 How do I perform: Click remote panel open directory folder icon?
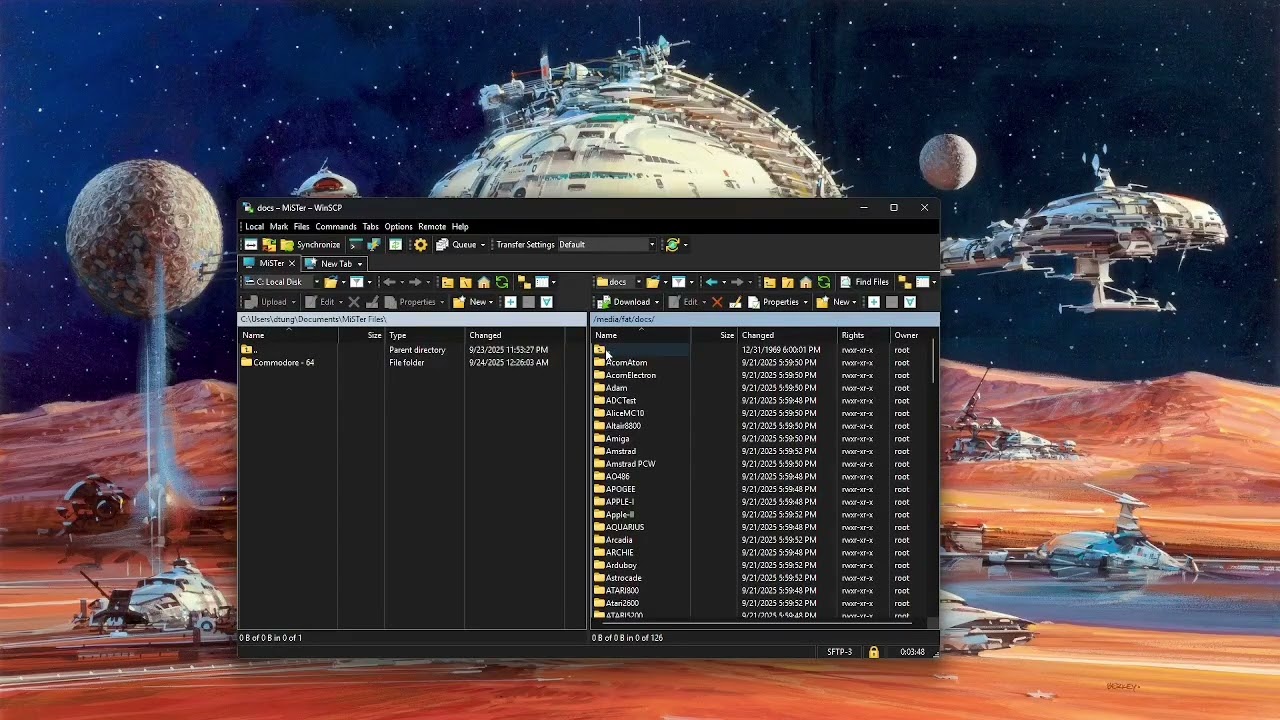tap(653, 282)
